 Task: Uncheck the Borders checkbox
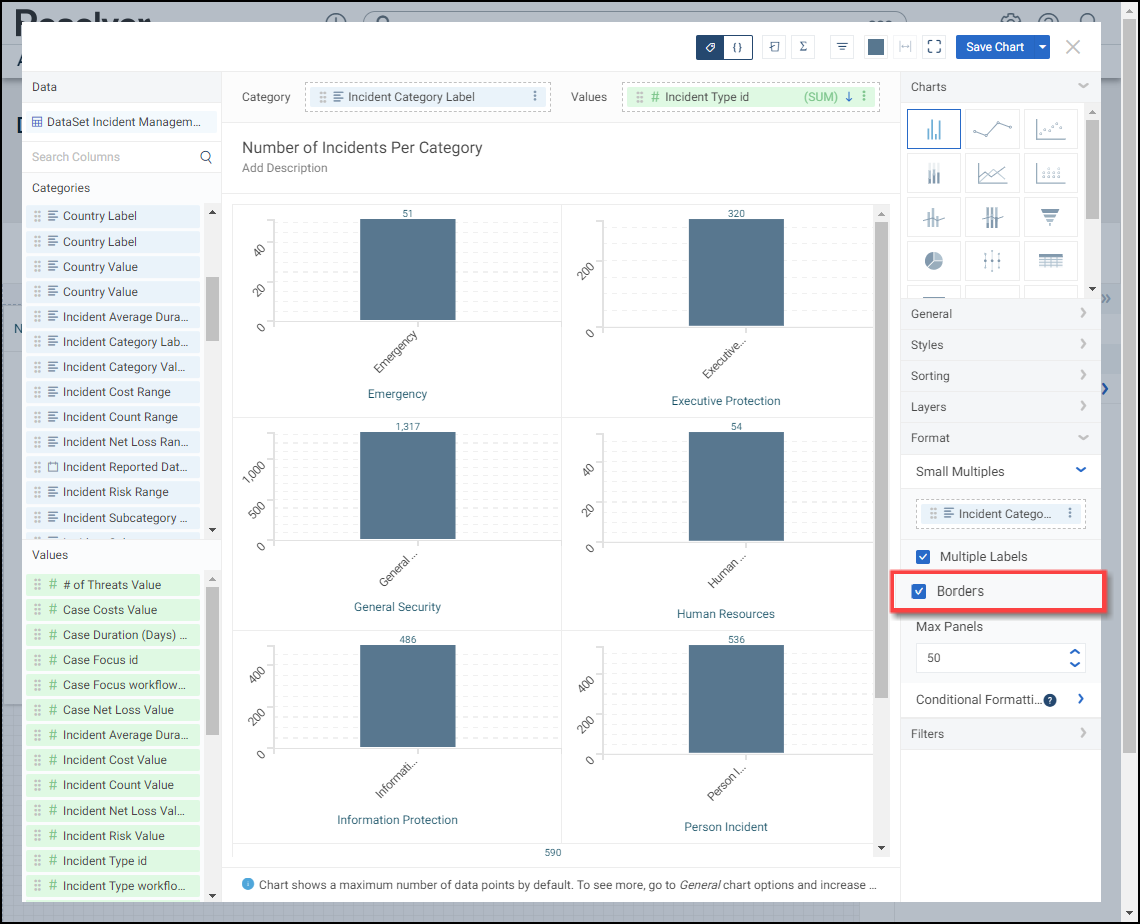[x=919, y=591]
